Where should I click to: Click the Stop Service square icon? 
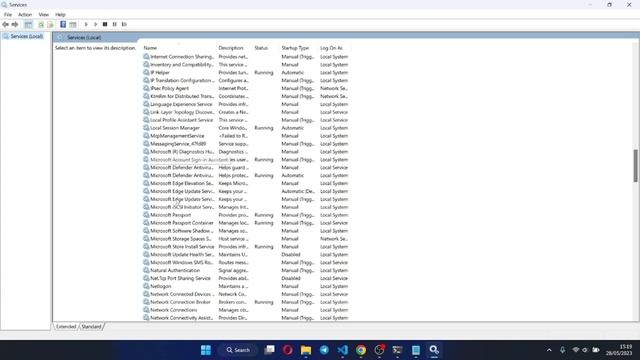coord(105,24)
